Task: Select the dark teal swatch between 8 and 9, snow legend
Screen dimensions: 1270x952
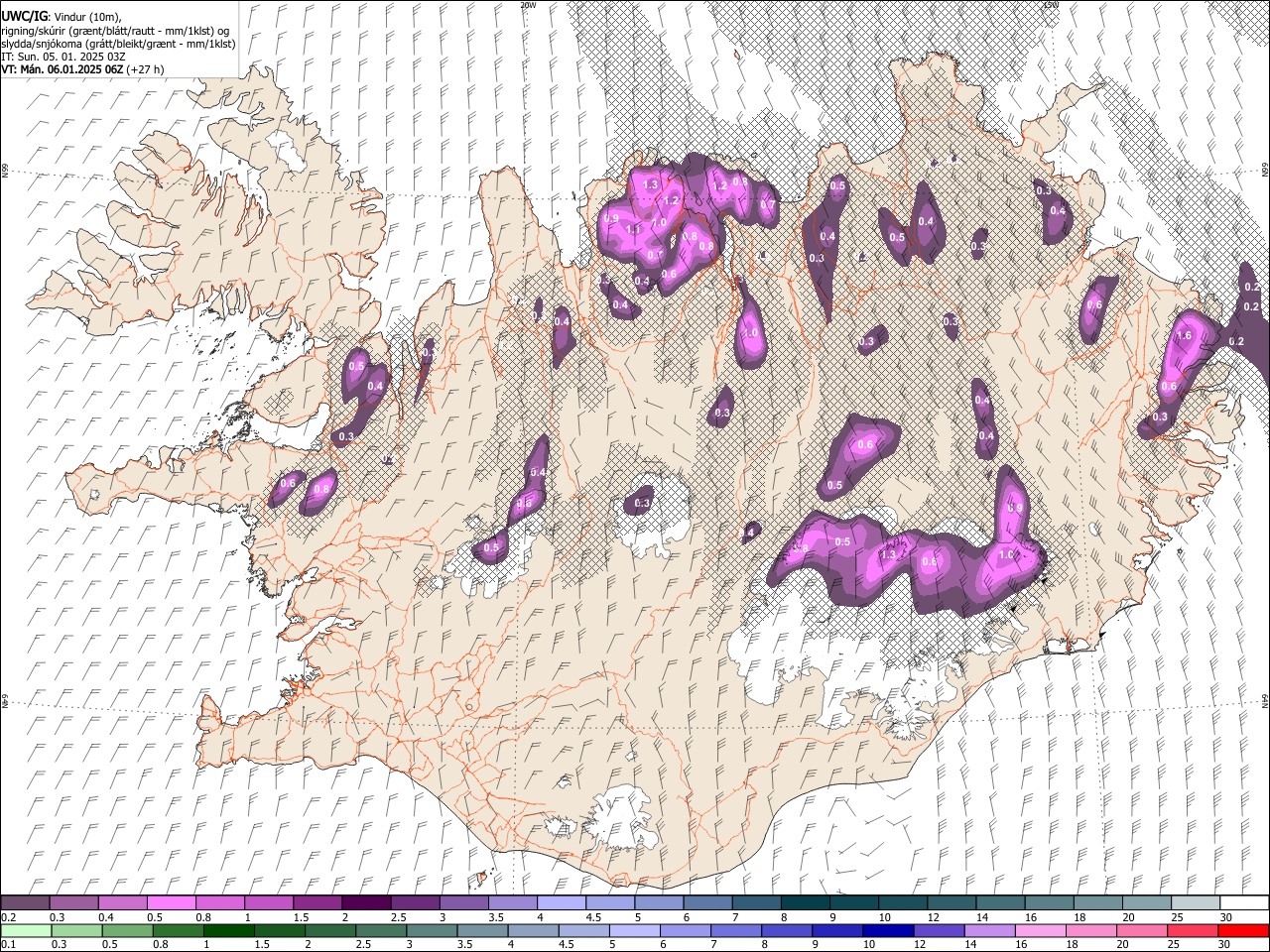Action: pyautogui.click(x=806, y=902)
